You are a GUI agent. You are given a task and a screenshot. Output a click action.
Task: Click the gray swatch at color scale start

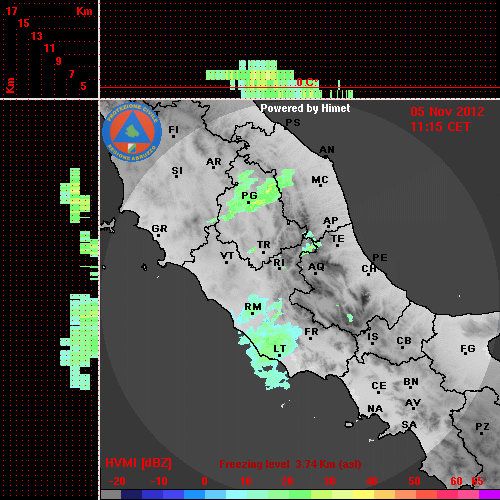(111, 495)
